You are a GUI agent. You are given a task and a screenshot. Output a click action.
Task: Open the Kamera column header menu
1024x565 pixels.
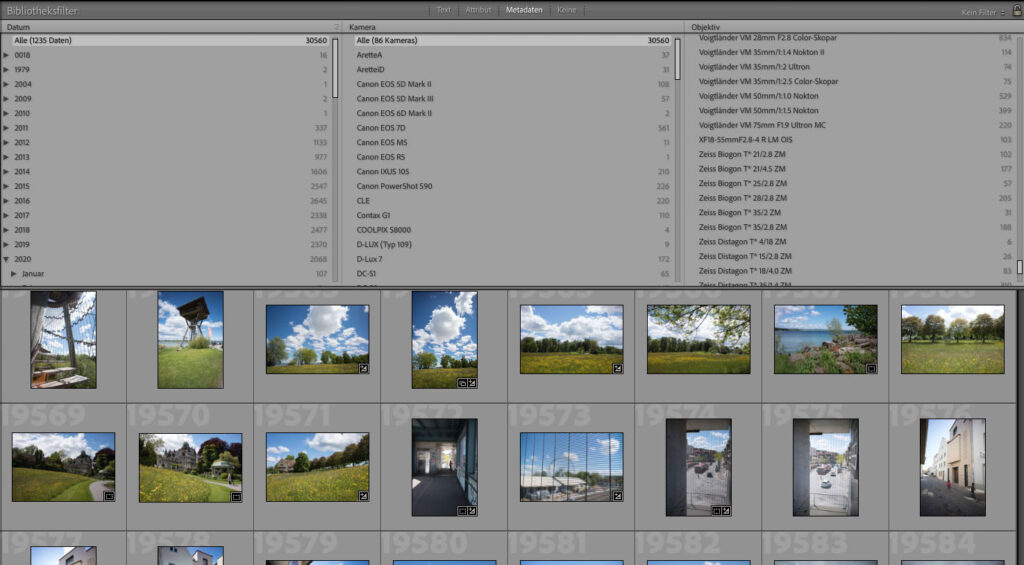coord(362,27)
